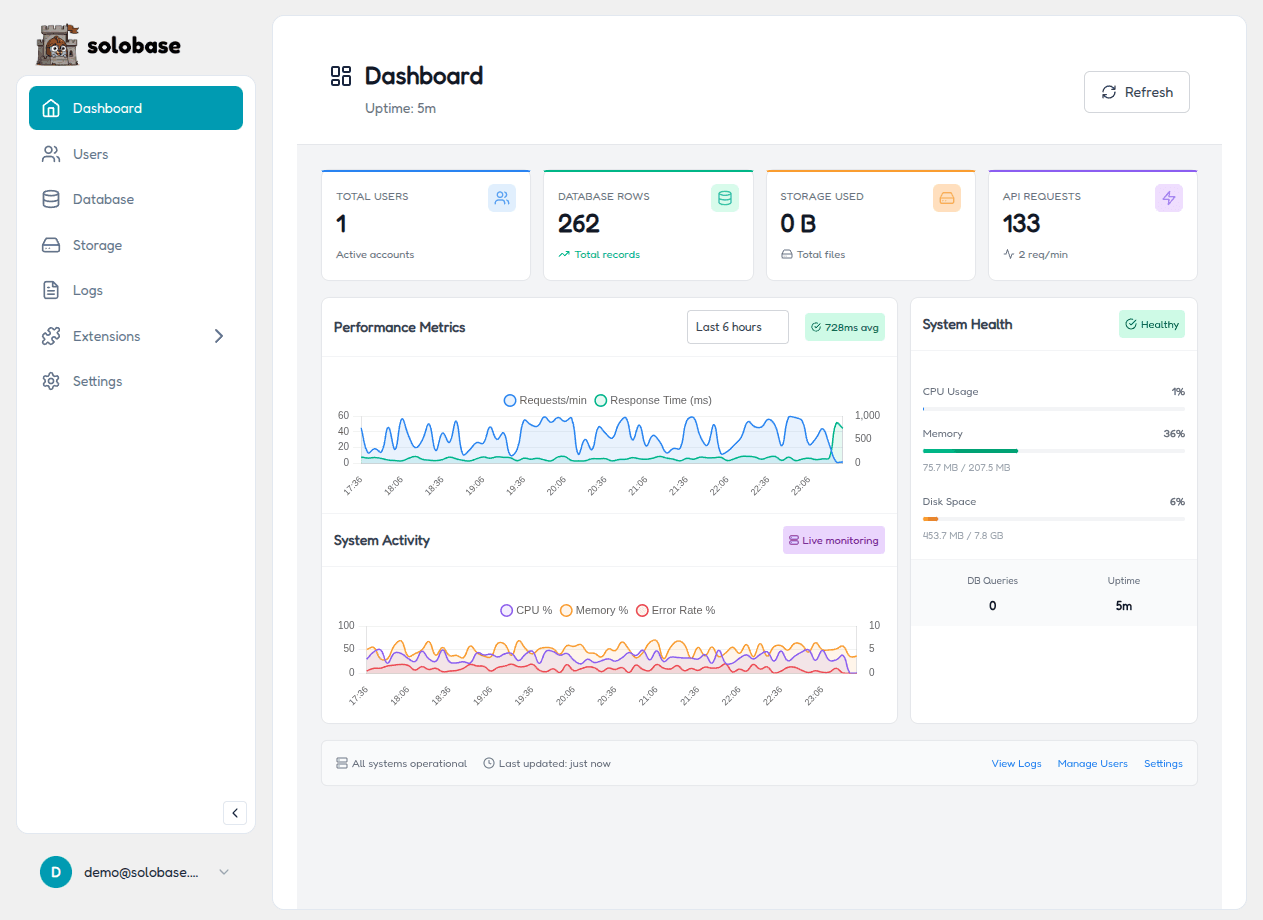The width and height of the screenshot is (1263, 920).
Task: Expand the Extensions submenu chevron
Action: pos(219,336)
